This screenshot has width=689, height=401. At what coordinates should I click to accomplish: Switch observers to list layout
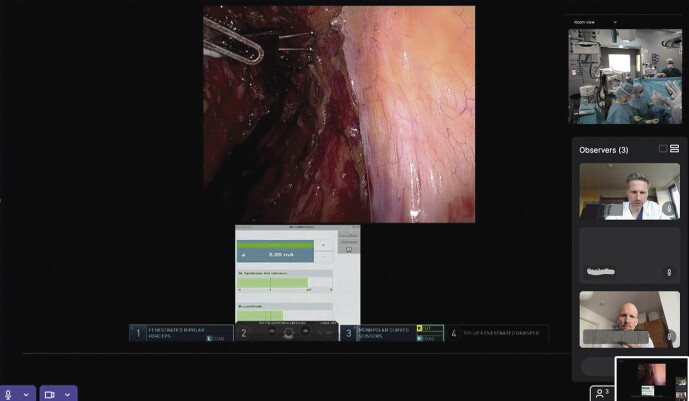pos(675,149)
